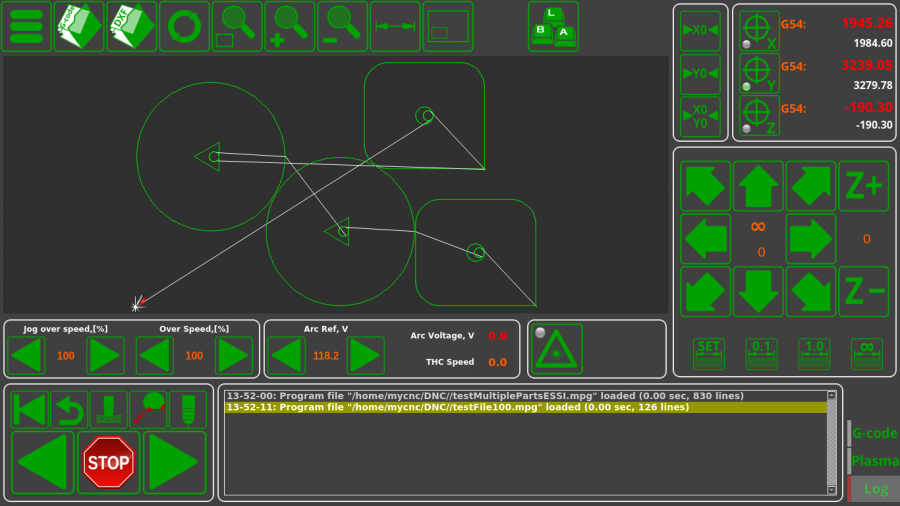
Task: Click the log scrollbar up arrow
Action: point(832,395)
